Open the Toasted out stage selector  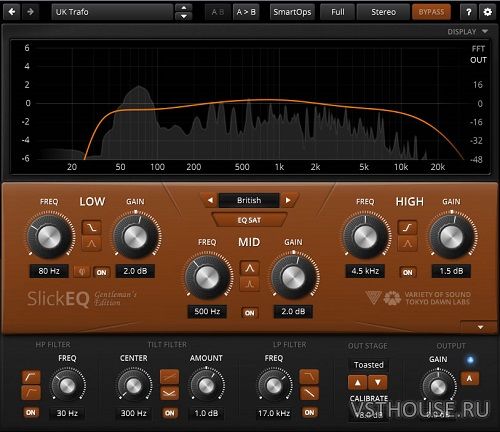click(x=369, y=365)
